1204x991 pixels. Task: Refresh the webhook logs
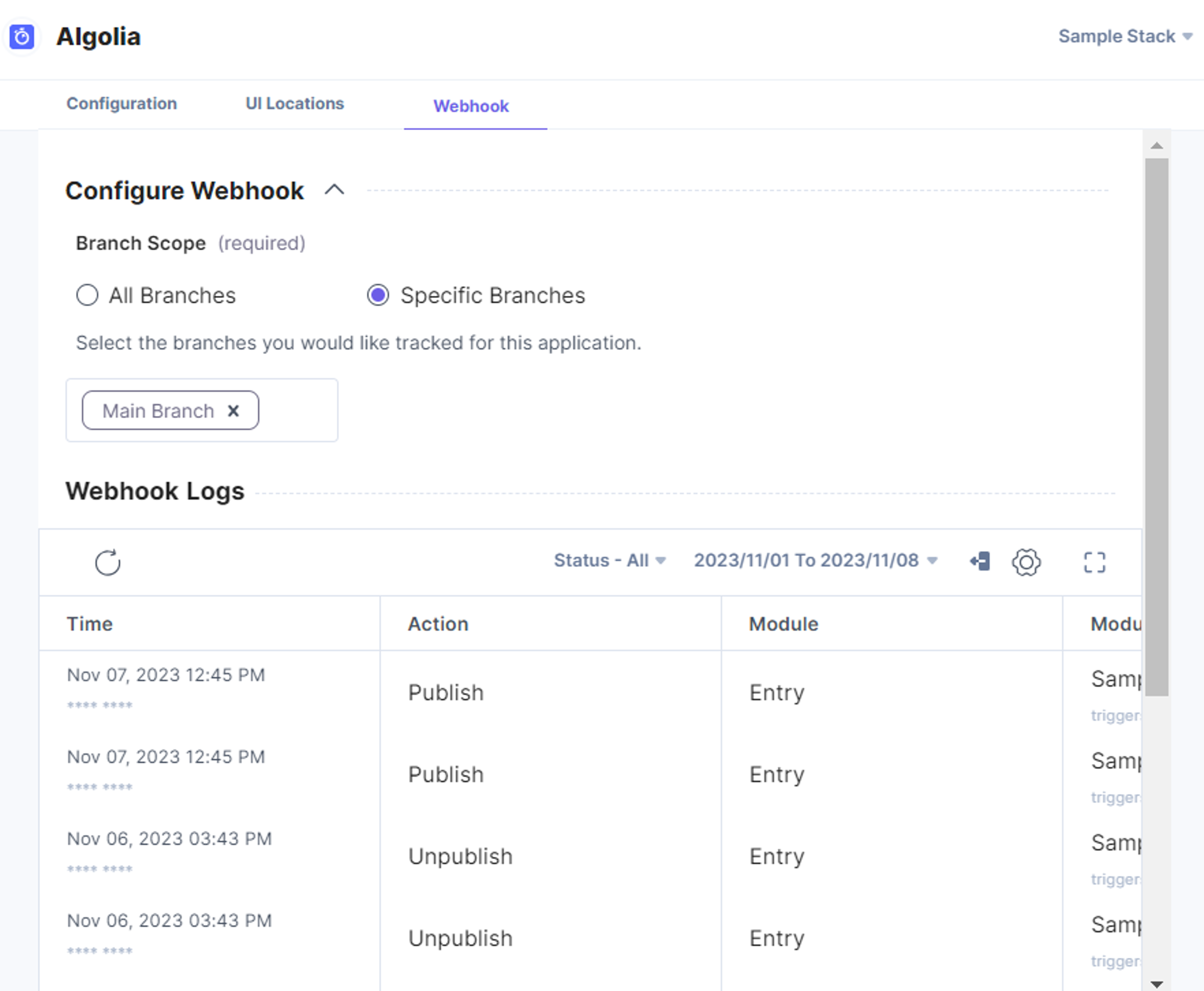click(107, 562)
